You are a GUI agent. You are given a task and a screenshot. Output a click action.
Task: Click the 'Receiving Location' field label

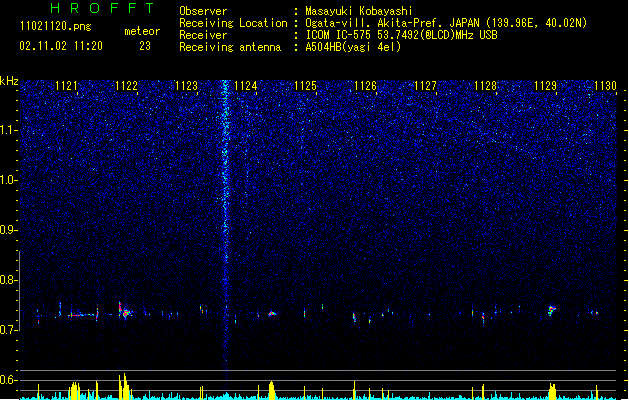click(x=233, y=23)
